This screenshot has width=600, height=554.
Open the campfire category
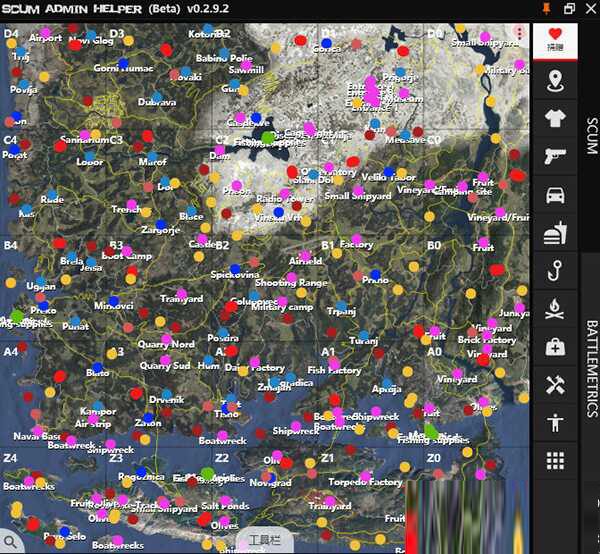(554, 309)
